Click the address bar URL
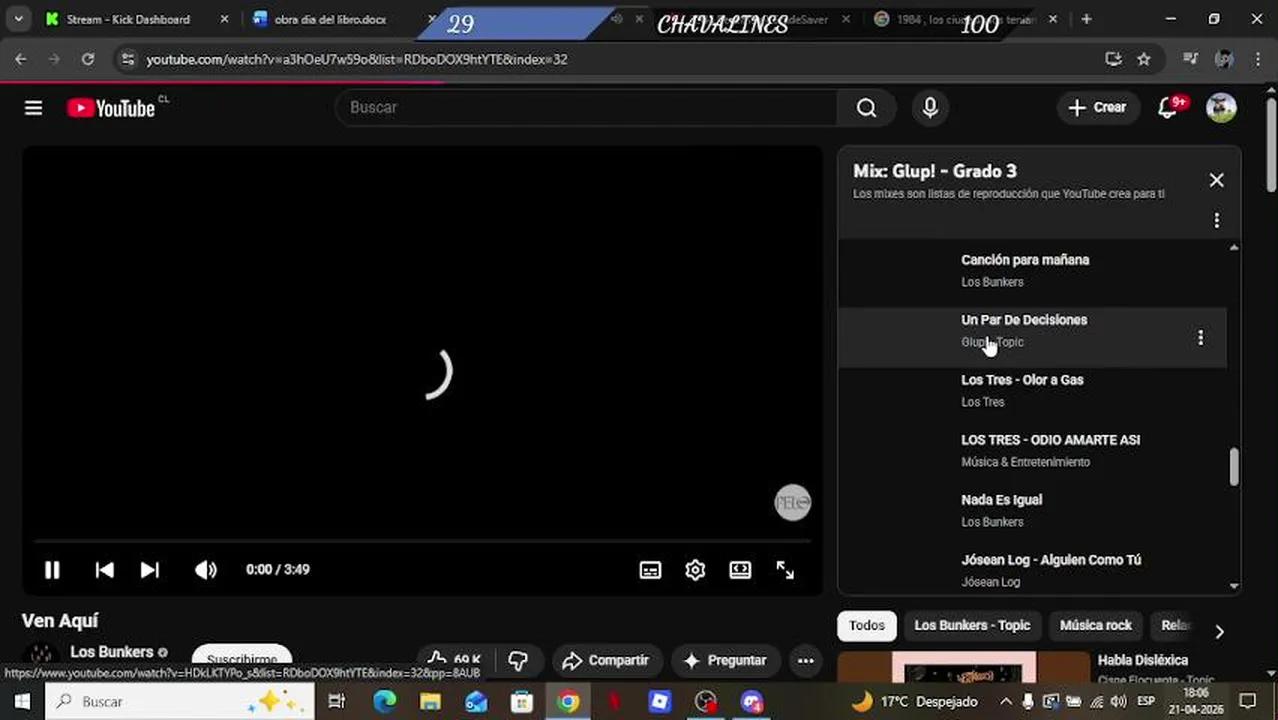Viewport: 1278px width, 720px height. tap(357, 60)
